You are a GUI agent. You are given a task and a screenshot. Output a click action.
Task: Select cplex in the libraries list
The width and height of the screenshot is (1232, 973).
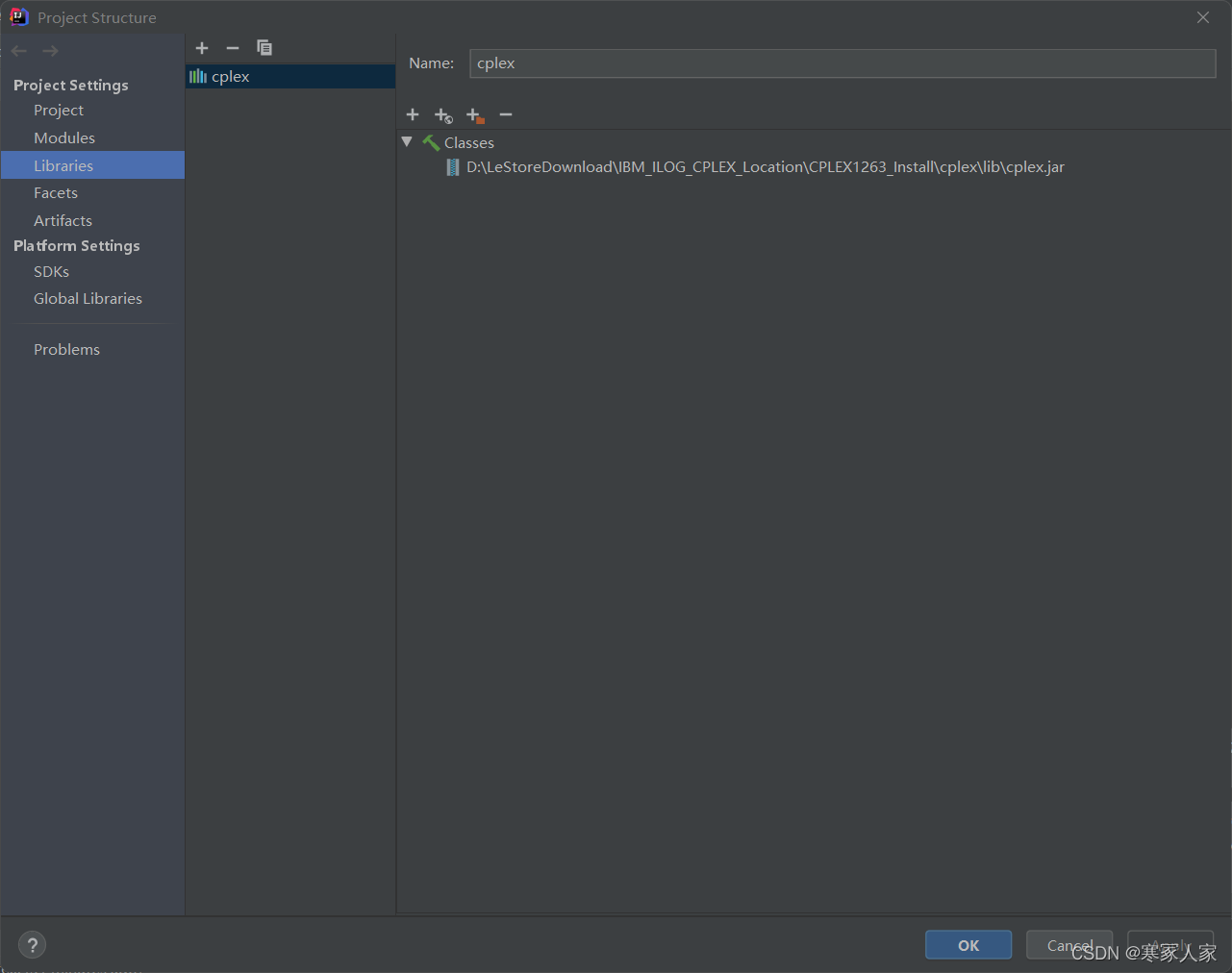coord(290,77)
